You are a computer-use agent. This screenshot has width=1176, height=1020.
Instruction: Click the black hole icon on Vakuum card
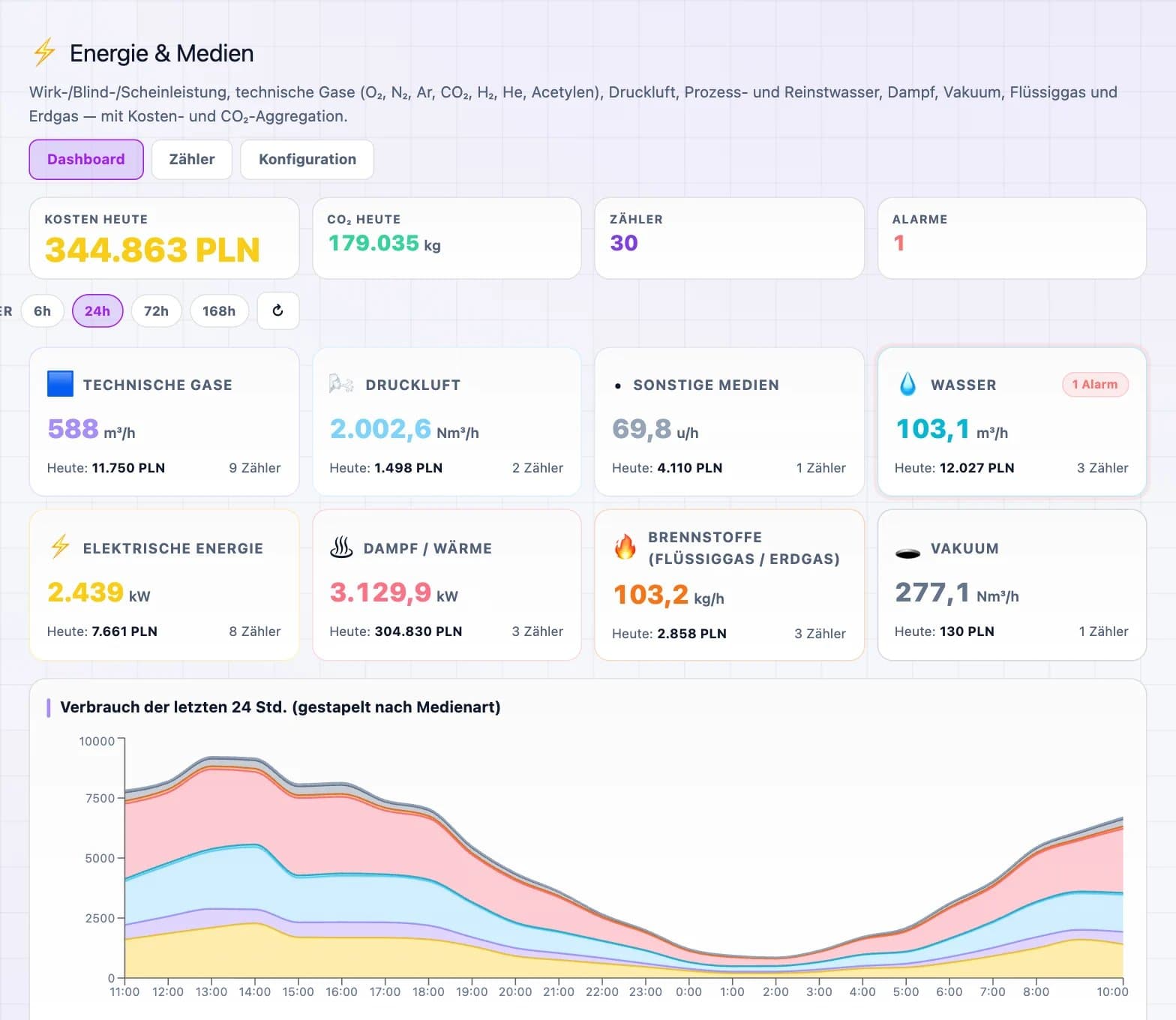pyautogui.click(x=907, y=553)
